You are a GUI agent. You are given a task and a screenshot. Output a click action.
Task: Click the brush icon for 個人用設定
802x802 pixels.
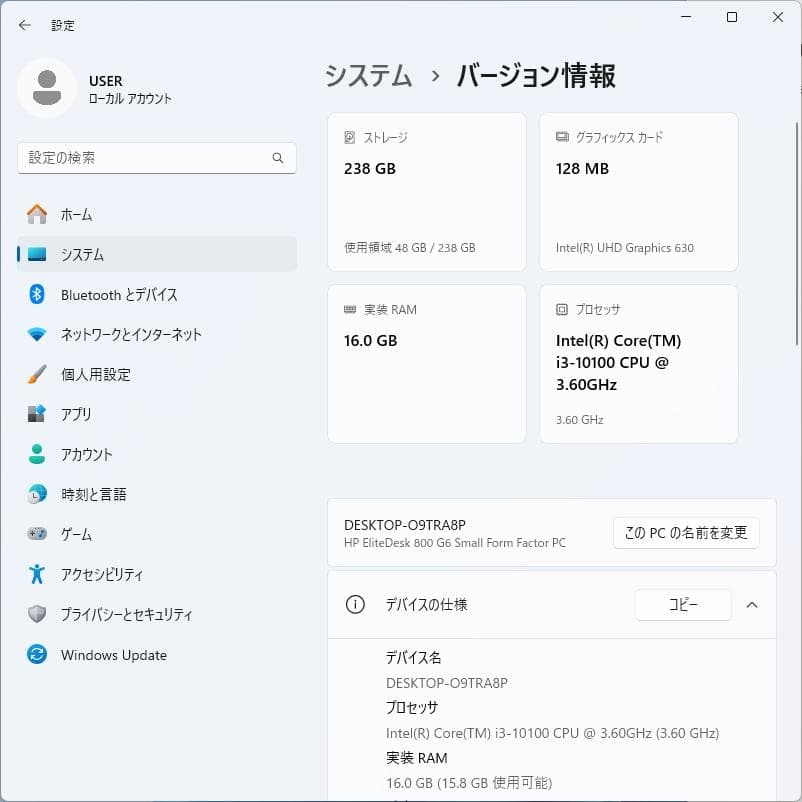tap(37, 374)
